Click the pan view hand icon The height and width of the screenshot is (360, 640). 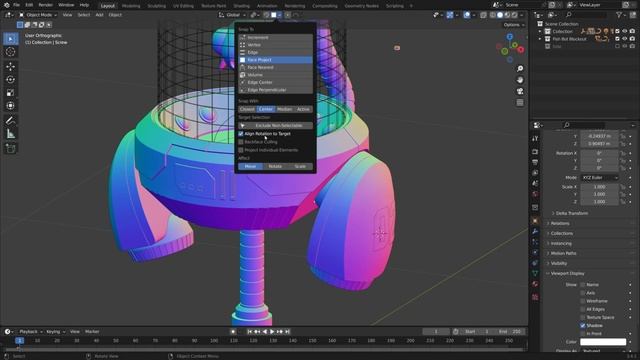pyautogui.click(x=520, y=80)
